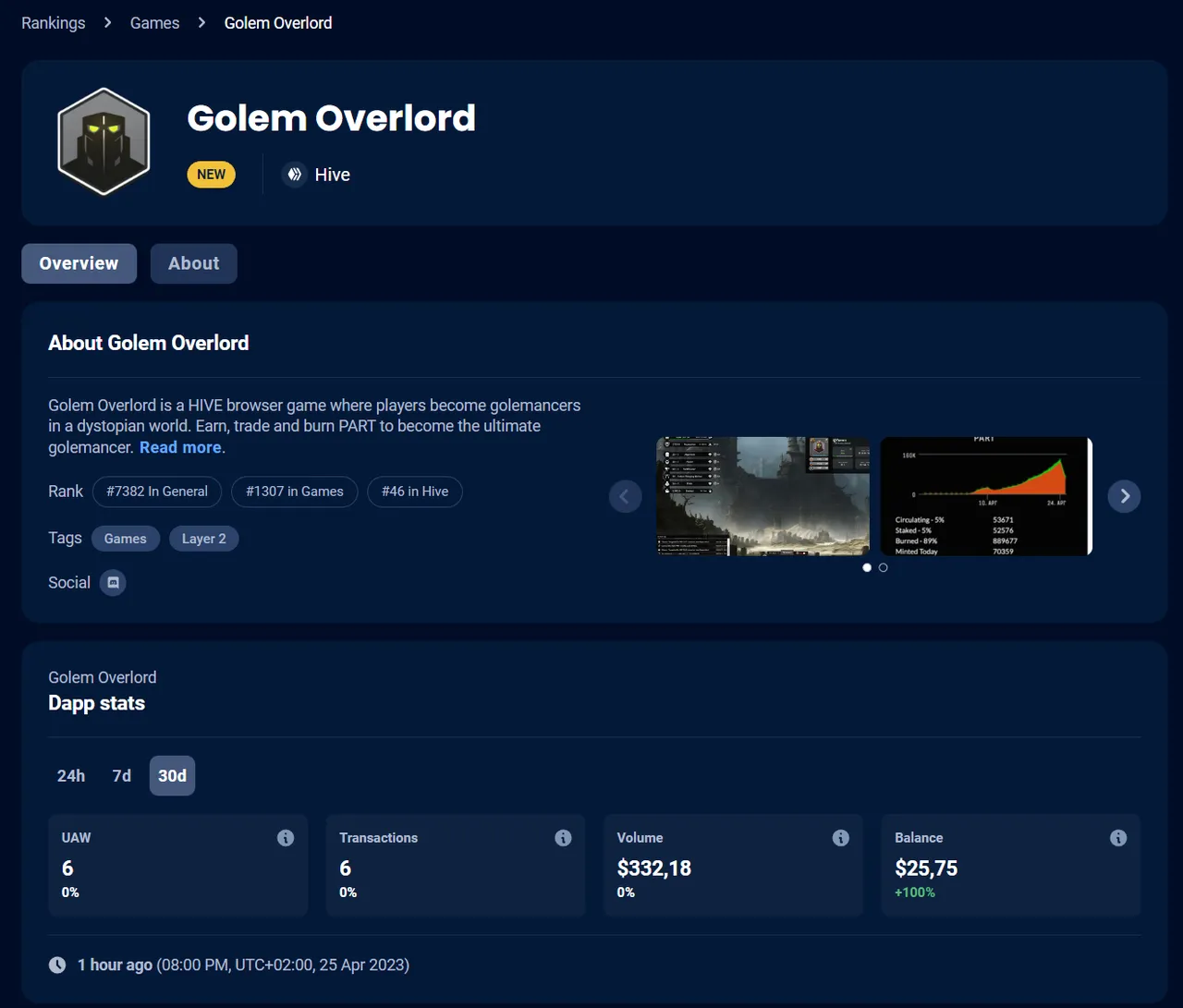Click the Games tag
The width and height of the screenshot is (1183, 1008).
[x=126, y=539]
